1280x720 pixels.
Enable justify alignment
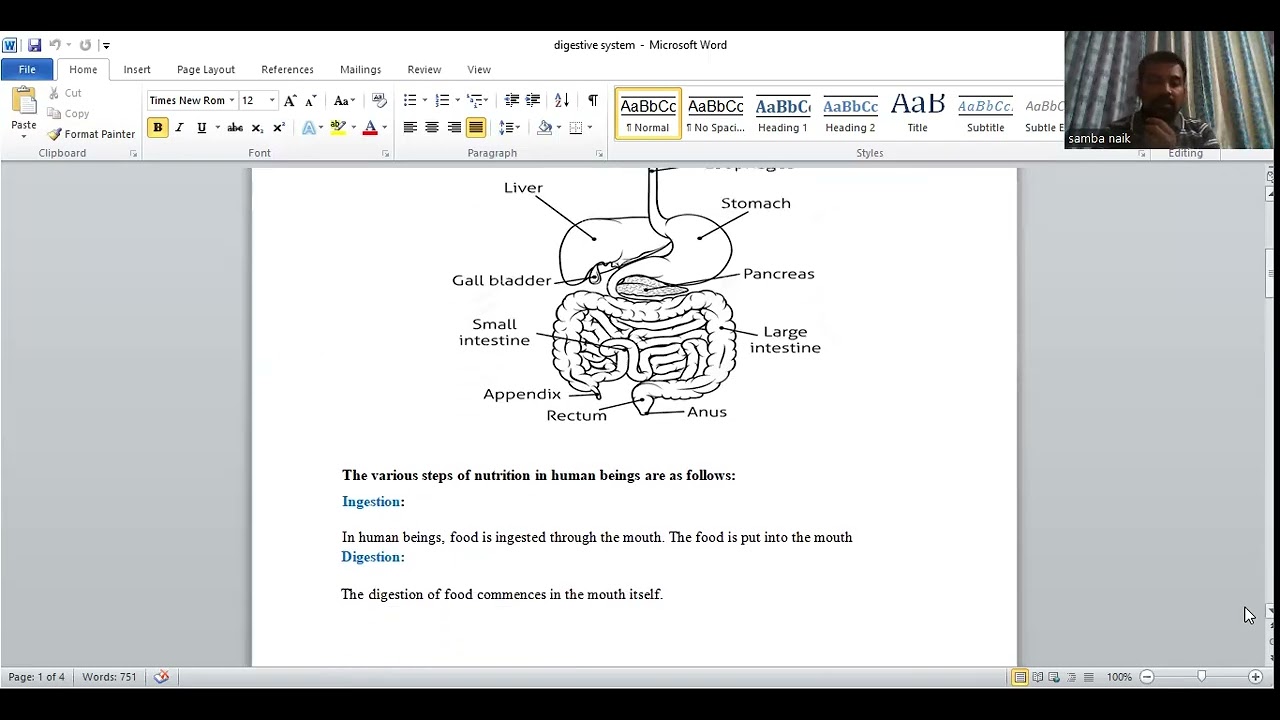tap(476, 127)
